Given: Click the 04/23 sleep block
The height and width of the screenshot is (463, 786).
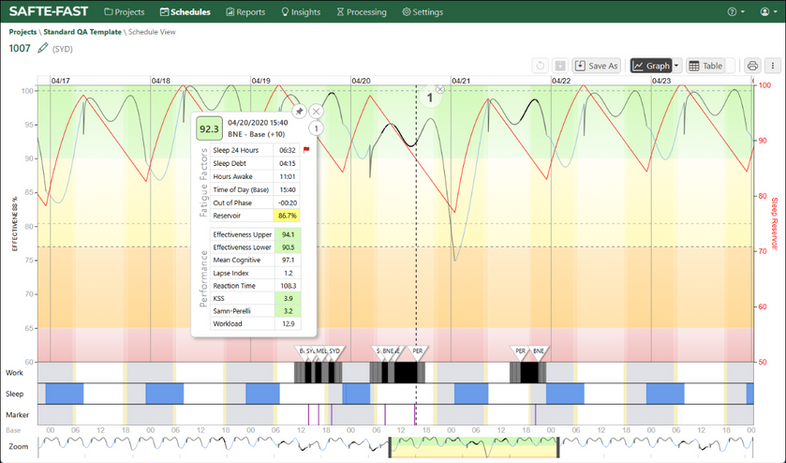Looking at the screenshot, I should tap(665, 393).
